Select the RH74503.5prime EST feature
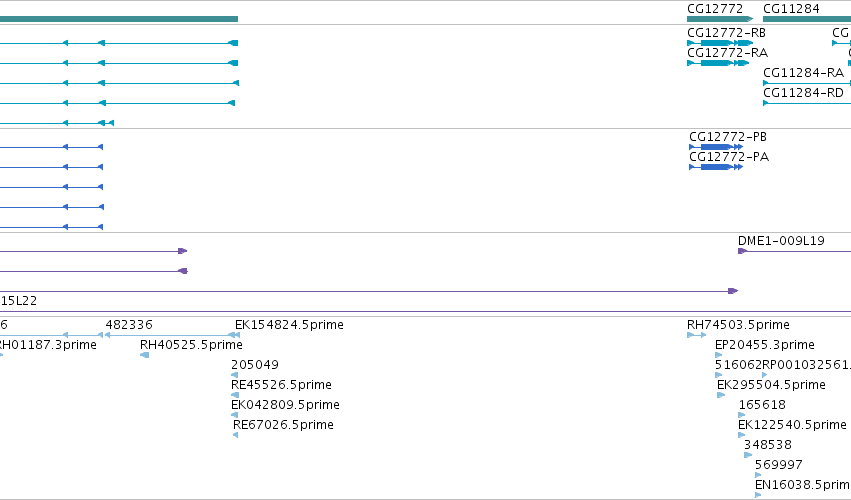Image resolution: width=851 pixels, height=500 pixels. click(697, 335)
